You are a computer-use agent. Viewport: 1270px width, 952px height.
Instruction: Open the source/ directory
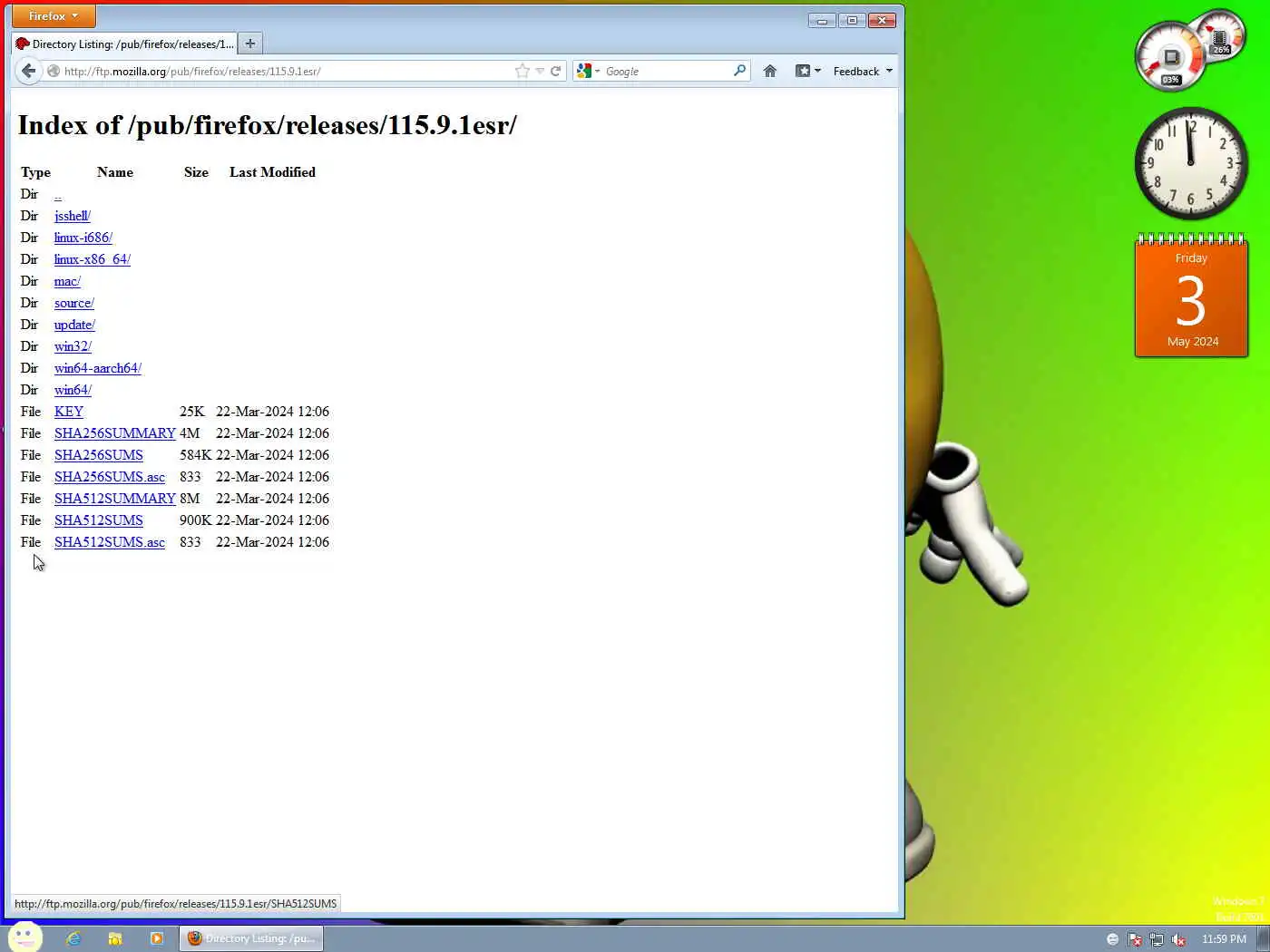[74, 303]
